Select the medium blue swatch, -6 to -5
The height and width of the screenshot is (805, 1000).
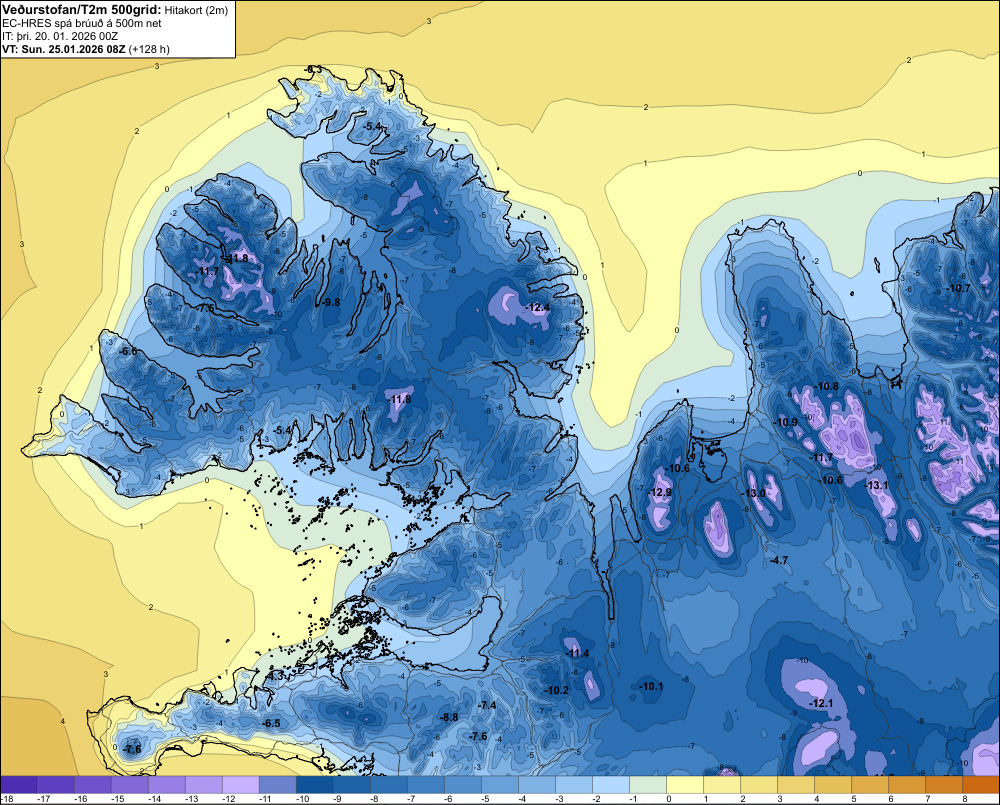463,784
